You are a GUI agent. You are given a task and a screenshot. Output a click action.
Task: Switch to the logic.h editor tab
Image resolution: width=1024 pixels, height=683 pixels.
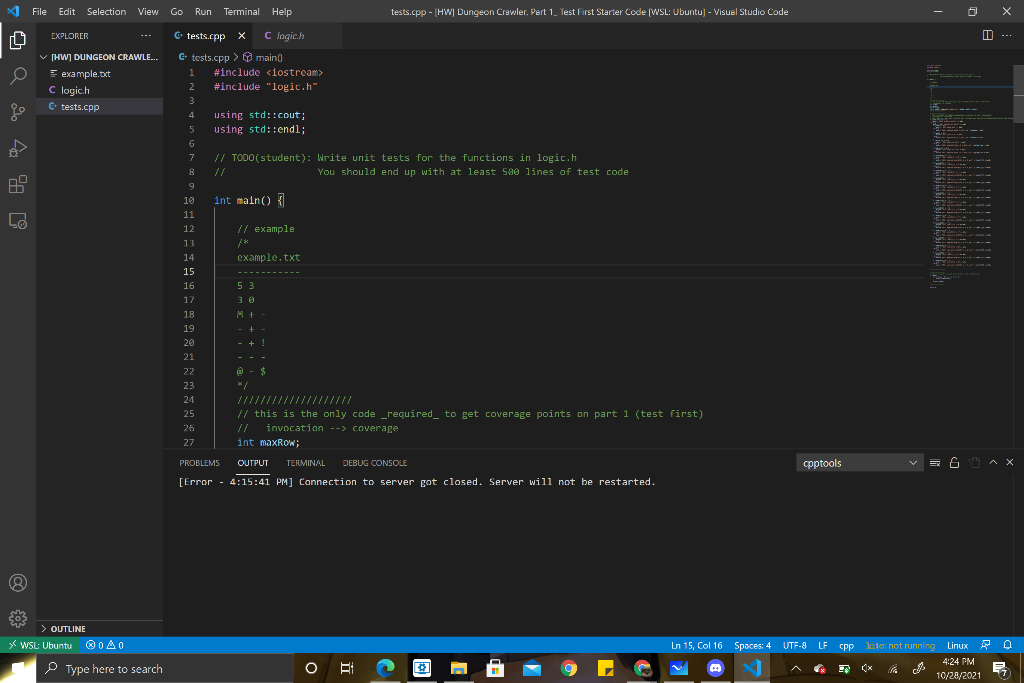[x=285, y=36]
